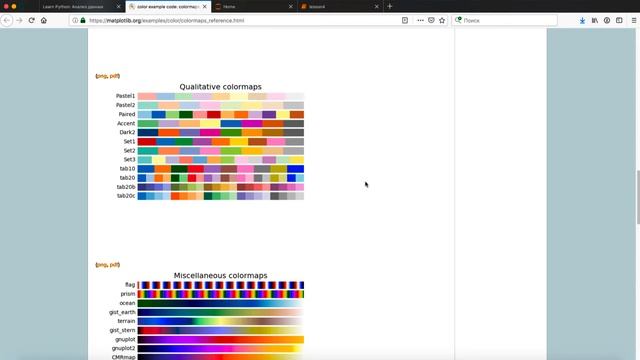Click the account icon in toolbar
The width and height of the screenshot is (640, 360).
click(x=607, y=20)
